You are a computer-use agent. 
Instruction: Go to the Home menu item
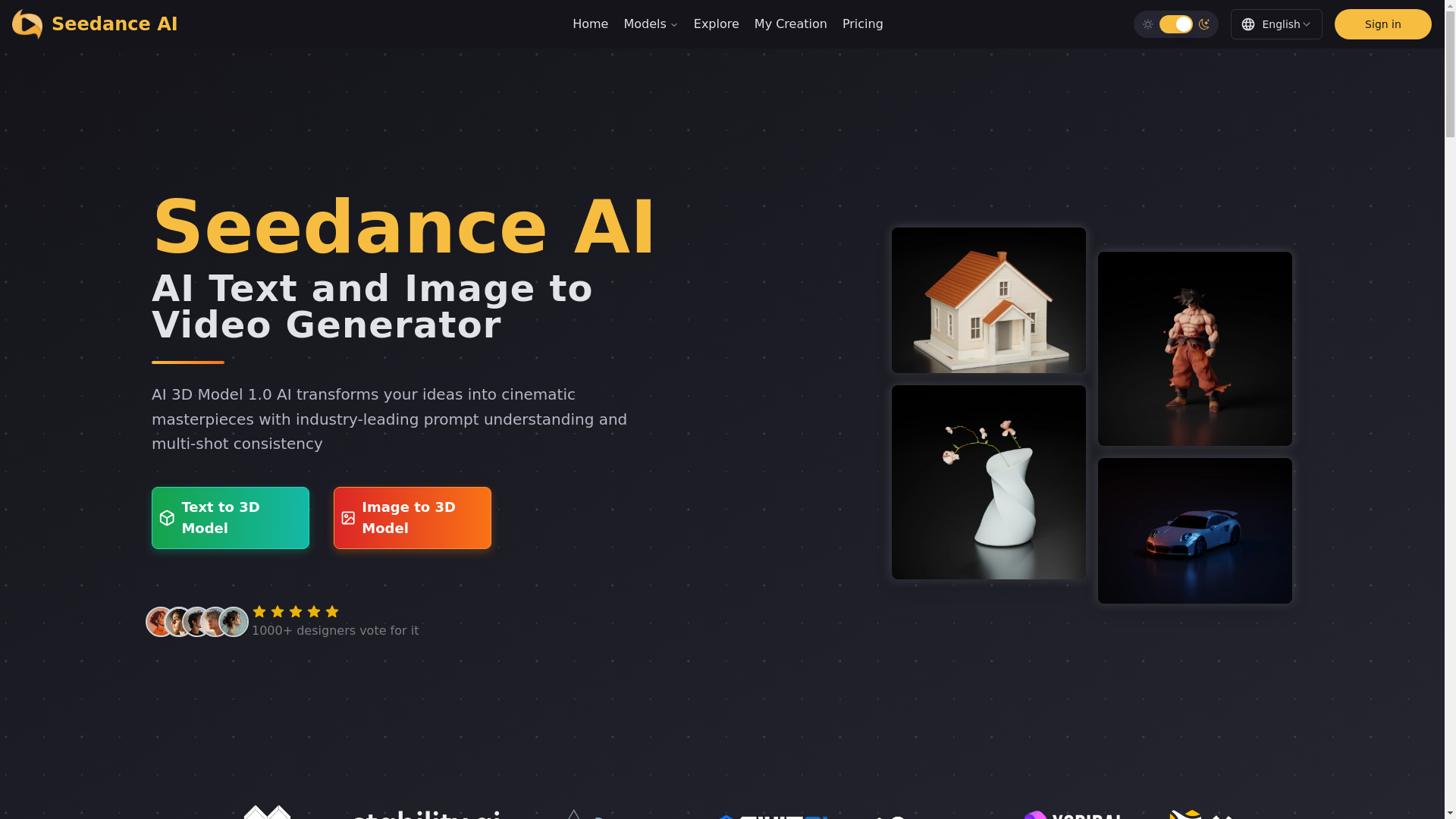tap(590, 24)
